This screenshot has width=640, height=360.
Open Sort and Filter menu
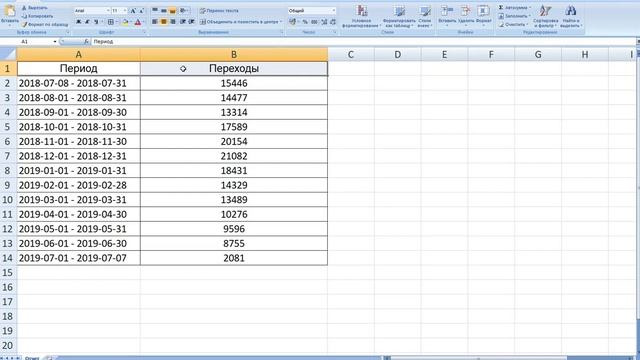(x=545, y=16)
